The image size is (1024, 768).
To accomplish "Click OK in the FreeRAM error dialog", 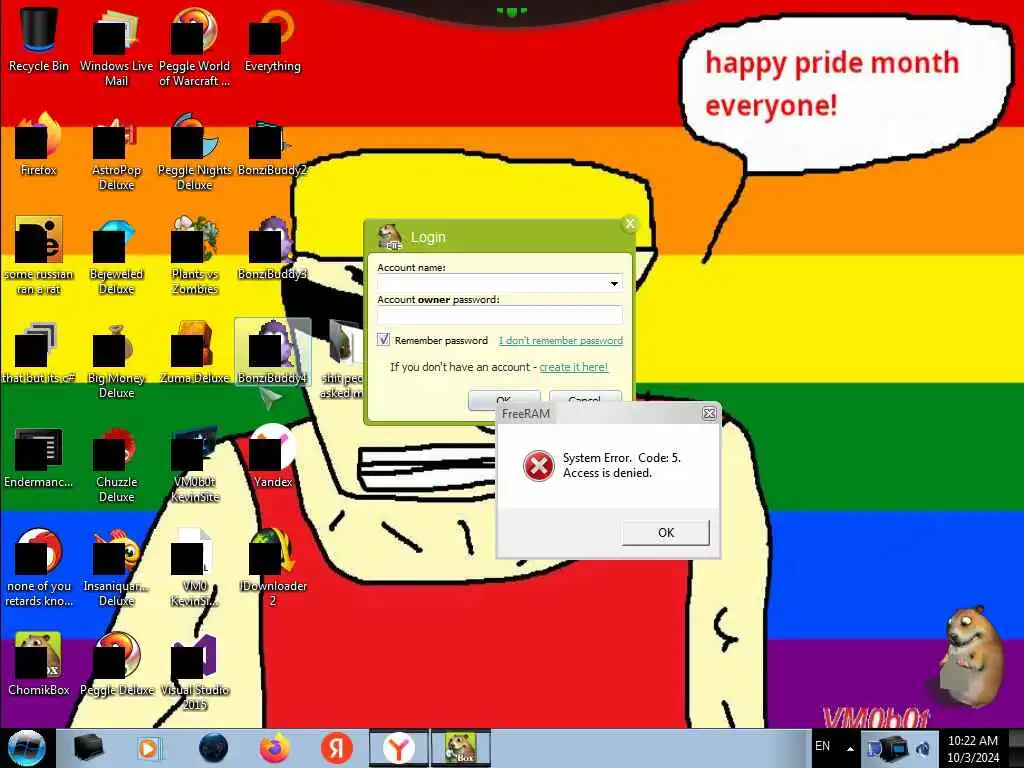I will [x=665, y=532].
